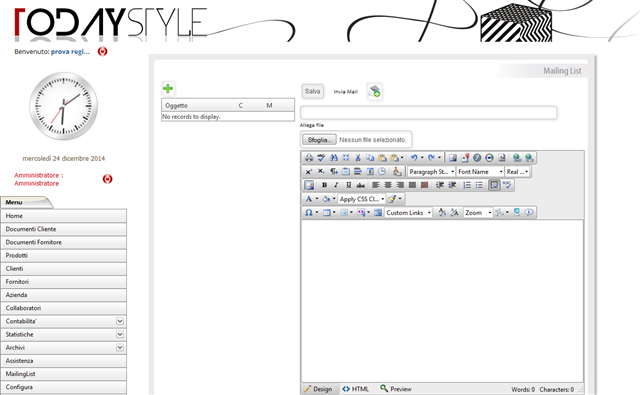The image size is (640, 395).
Task: Toggle Subscript formatting
Action: point(321,171)
